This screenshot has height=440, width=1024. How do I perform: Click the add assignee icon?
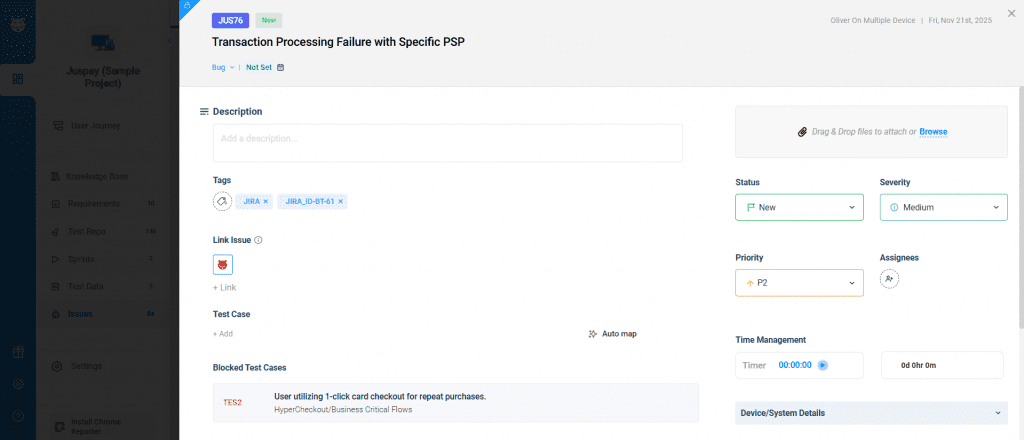coord(889,279)
